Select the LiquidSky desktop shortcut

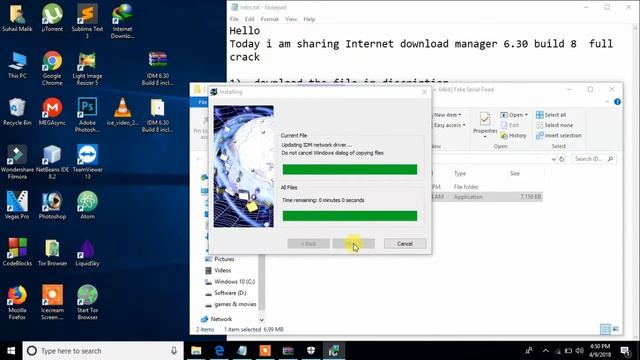pos(87,252)
